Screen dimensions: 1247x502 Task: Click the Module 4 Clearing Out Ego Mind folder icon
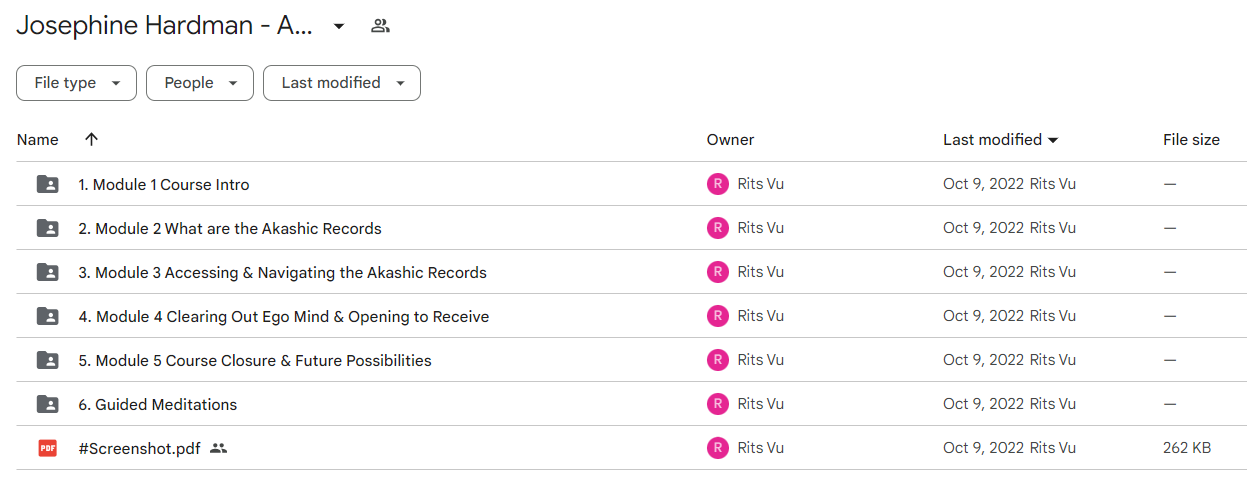[47, 316]
